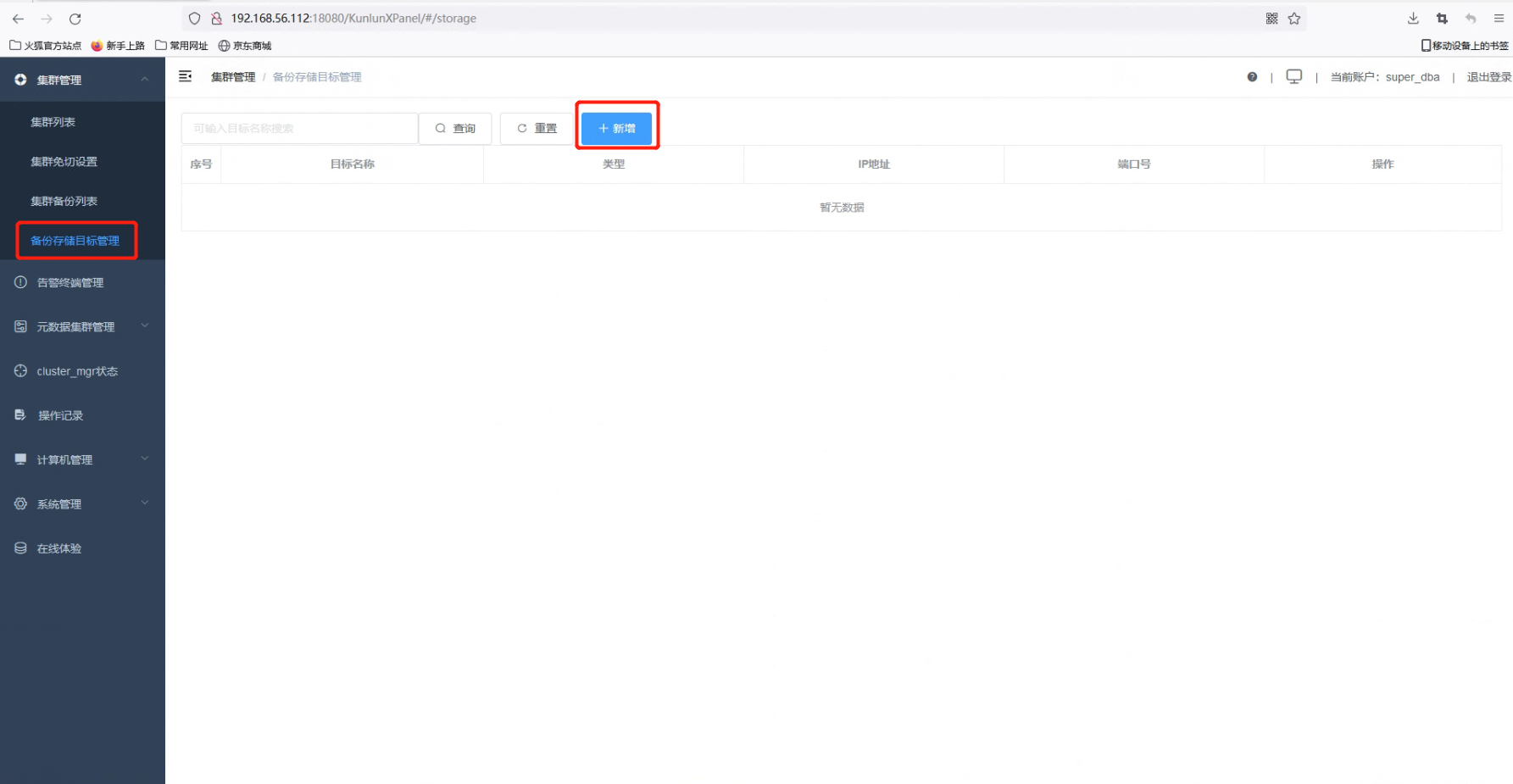
Task: Open the browser hamburger menu
Action: (1499, 19)
